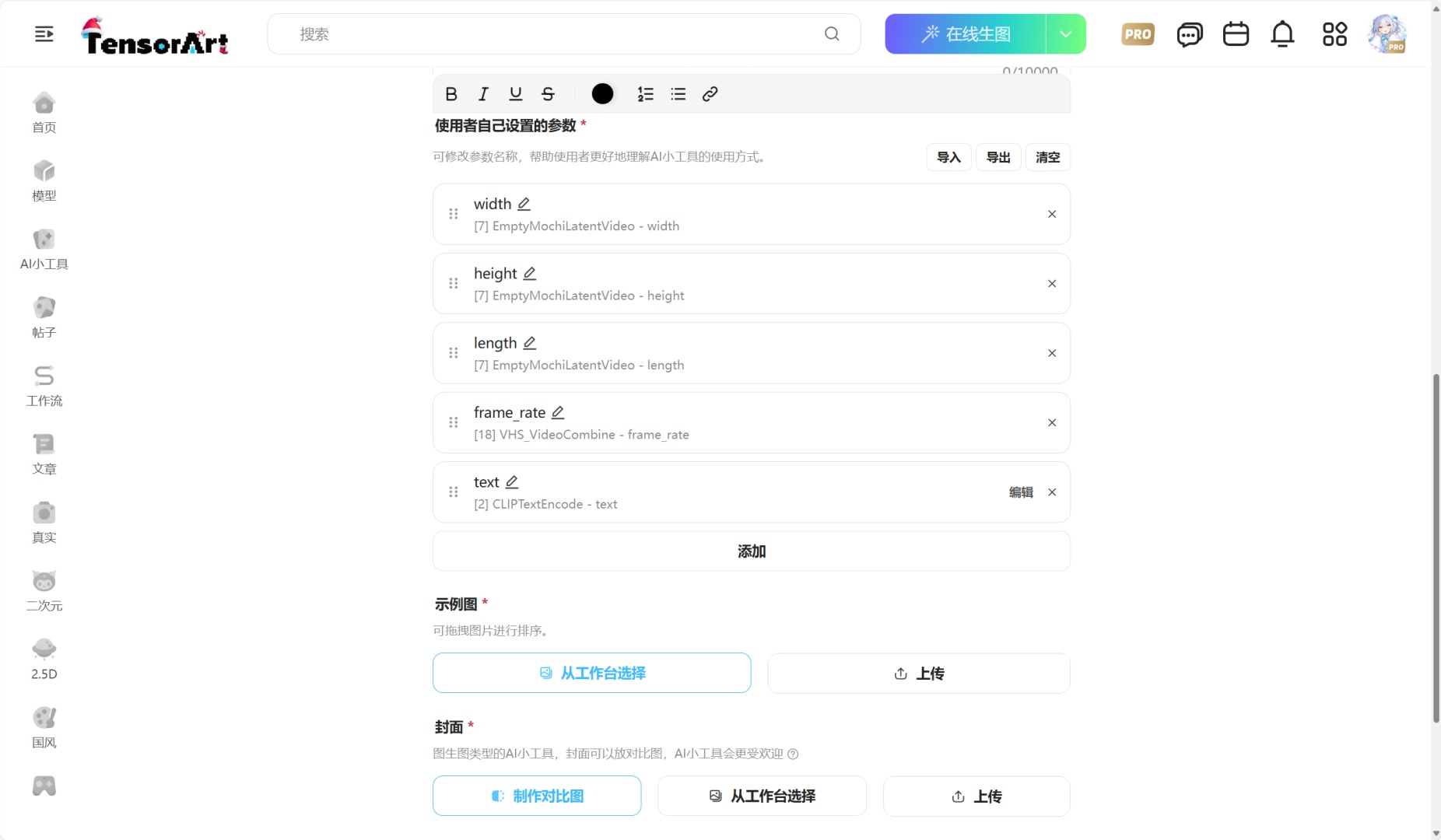
Task: Click 上传 under 示例图 section
Action: 919,674
